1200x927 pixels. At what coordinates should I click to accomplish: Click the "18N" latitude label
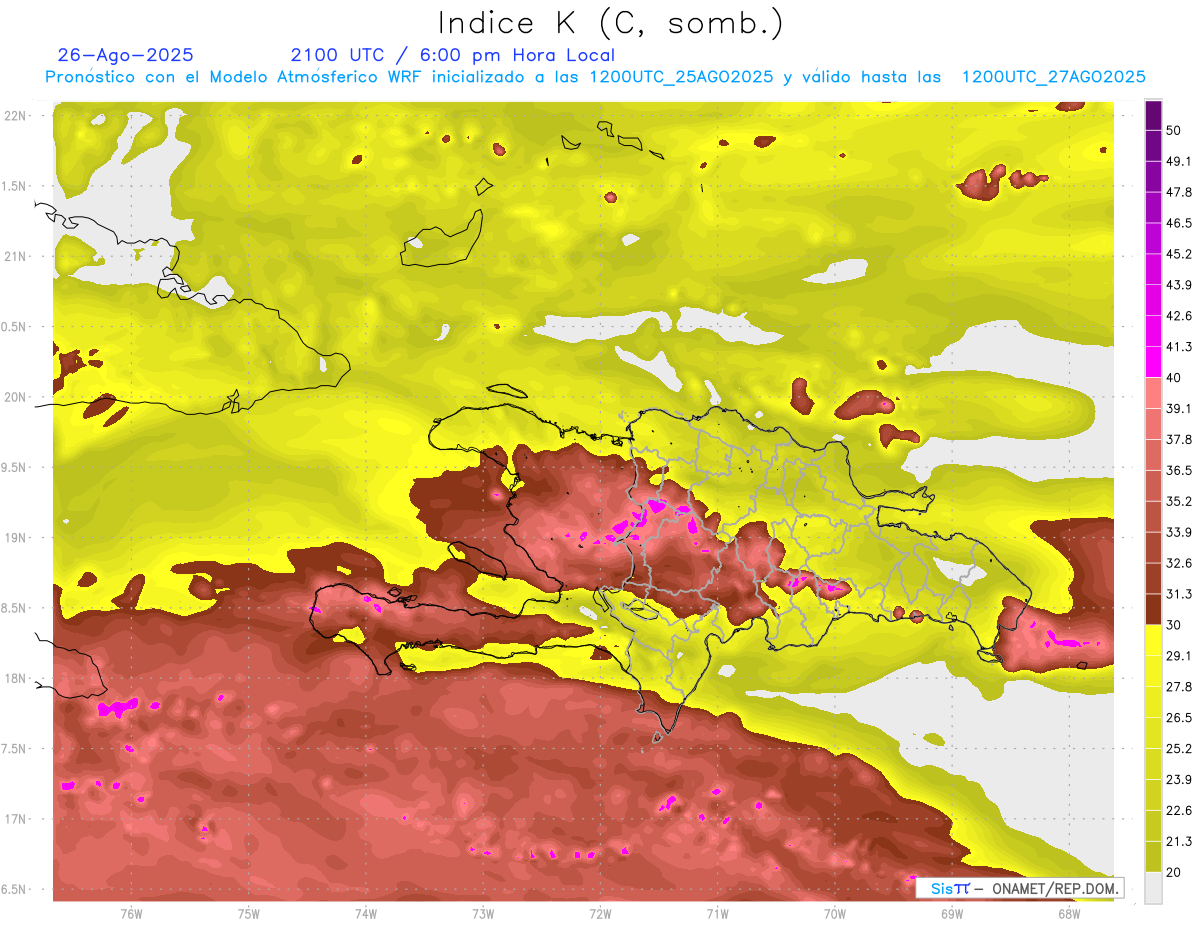coord(16,679)
